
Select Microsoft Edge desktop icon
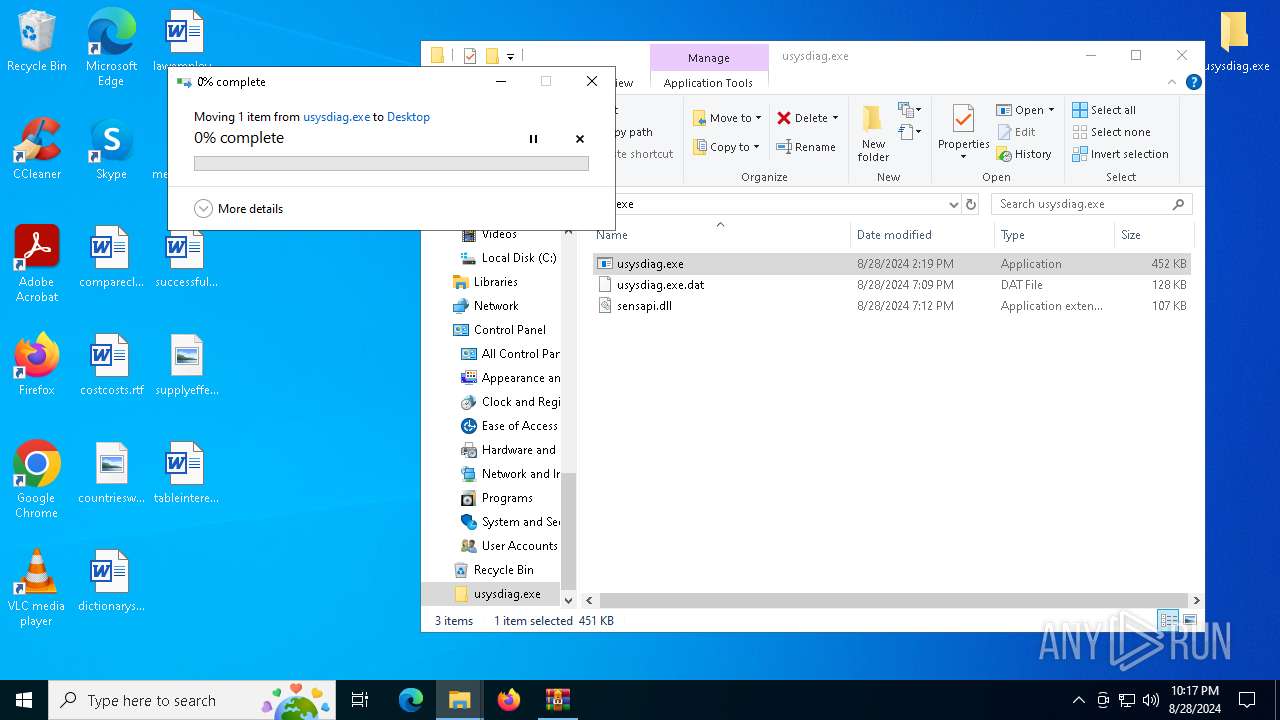111,48
